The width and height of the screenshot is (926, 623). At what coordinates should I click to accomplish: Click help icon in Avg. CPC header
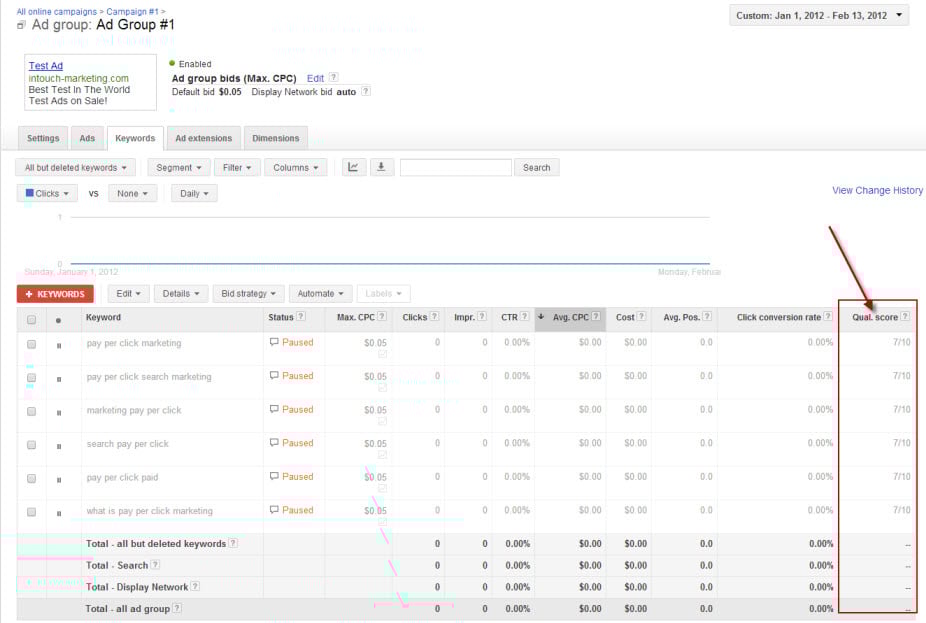[596, 317]
